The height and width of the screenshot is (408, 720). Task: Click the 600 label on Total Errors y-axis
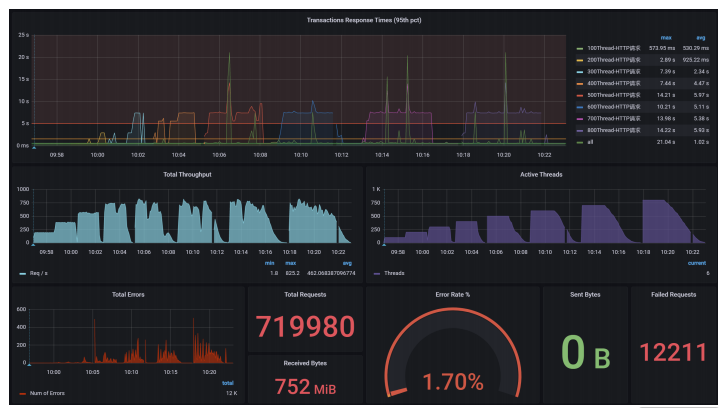[x=21, y=309]
